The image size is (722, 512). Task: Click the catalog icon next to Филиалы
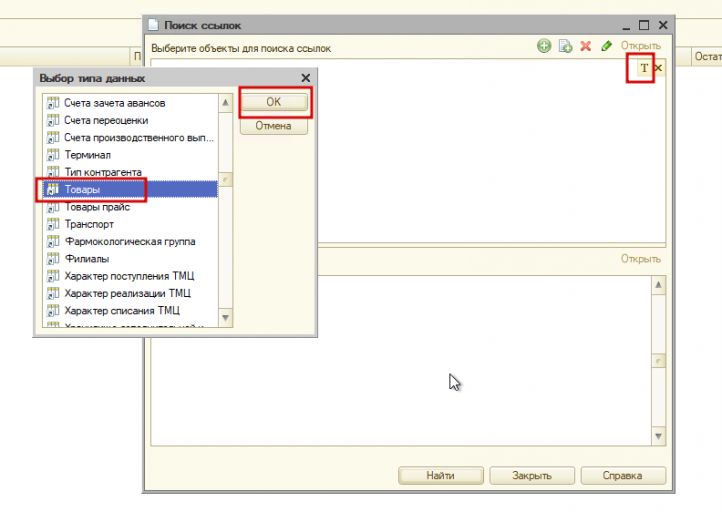[53, 258]
